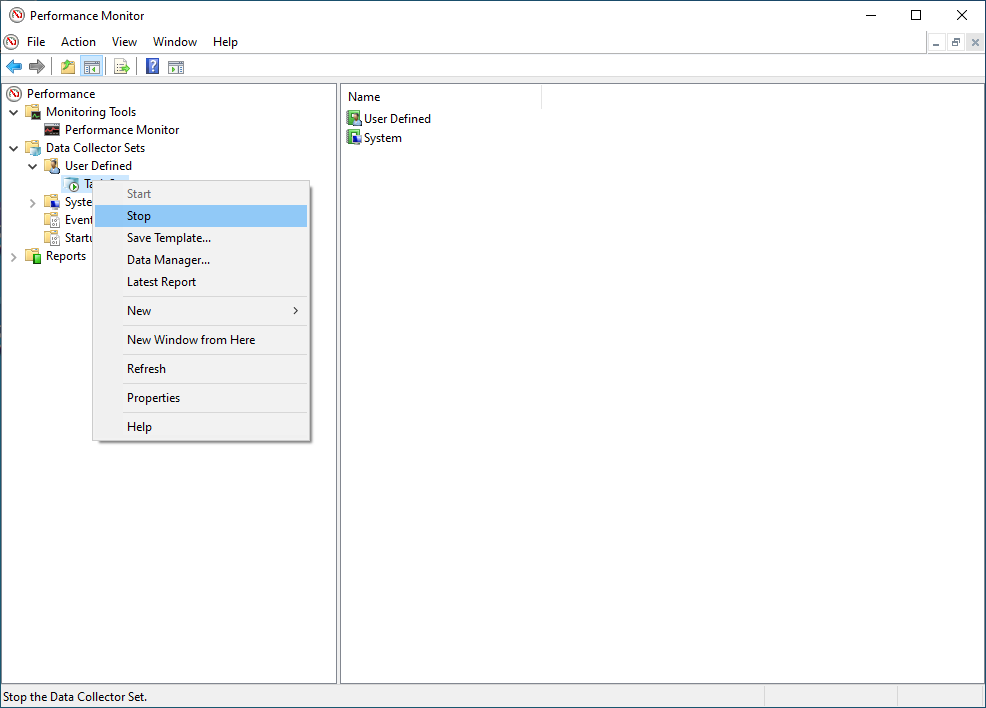The height and width of the screenshot is (708, 986).
Task: Collapse the Data Collector Sets node
Action: pyautogui.click(x=13, y=147)
